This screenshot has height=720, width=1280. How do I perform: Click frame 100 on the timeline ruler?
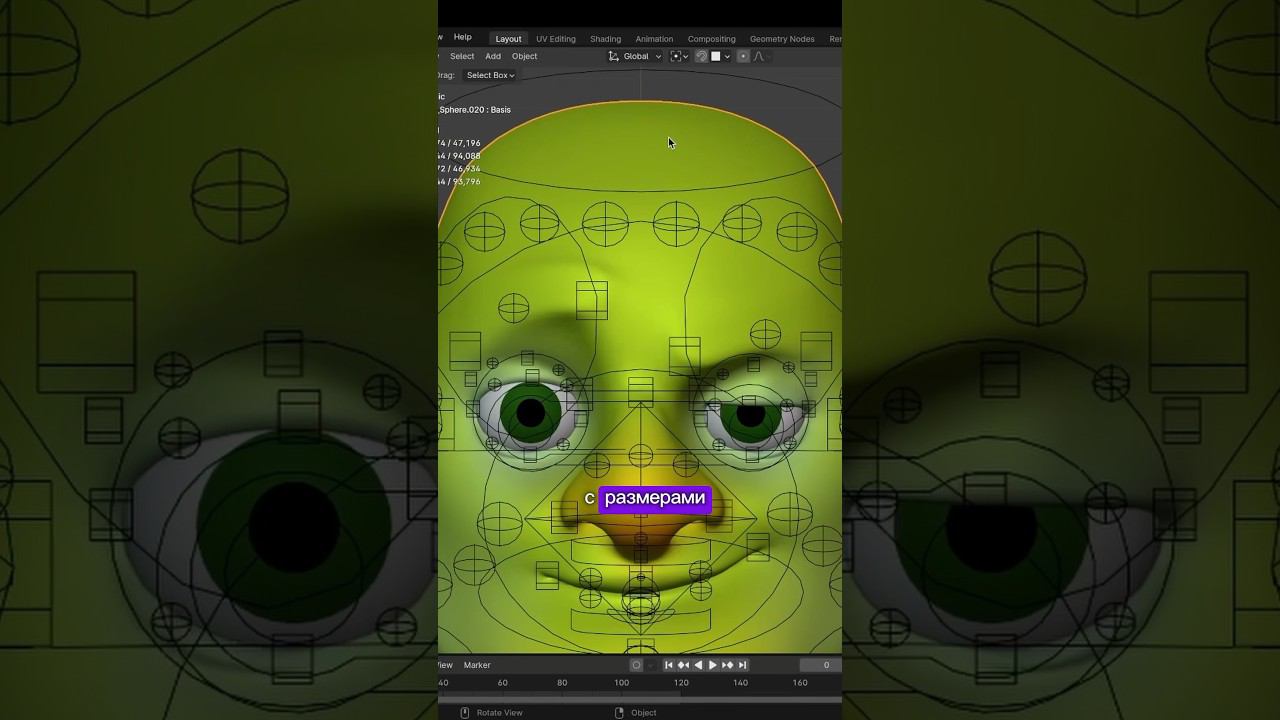621,682
